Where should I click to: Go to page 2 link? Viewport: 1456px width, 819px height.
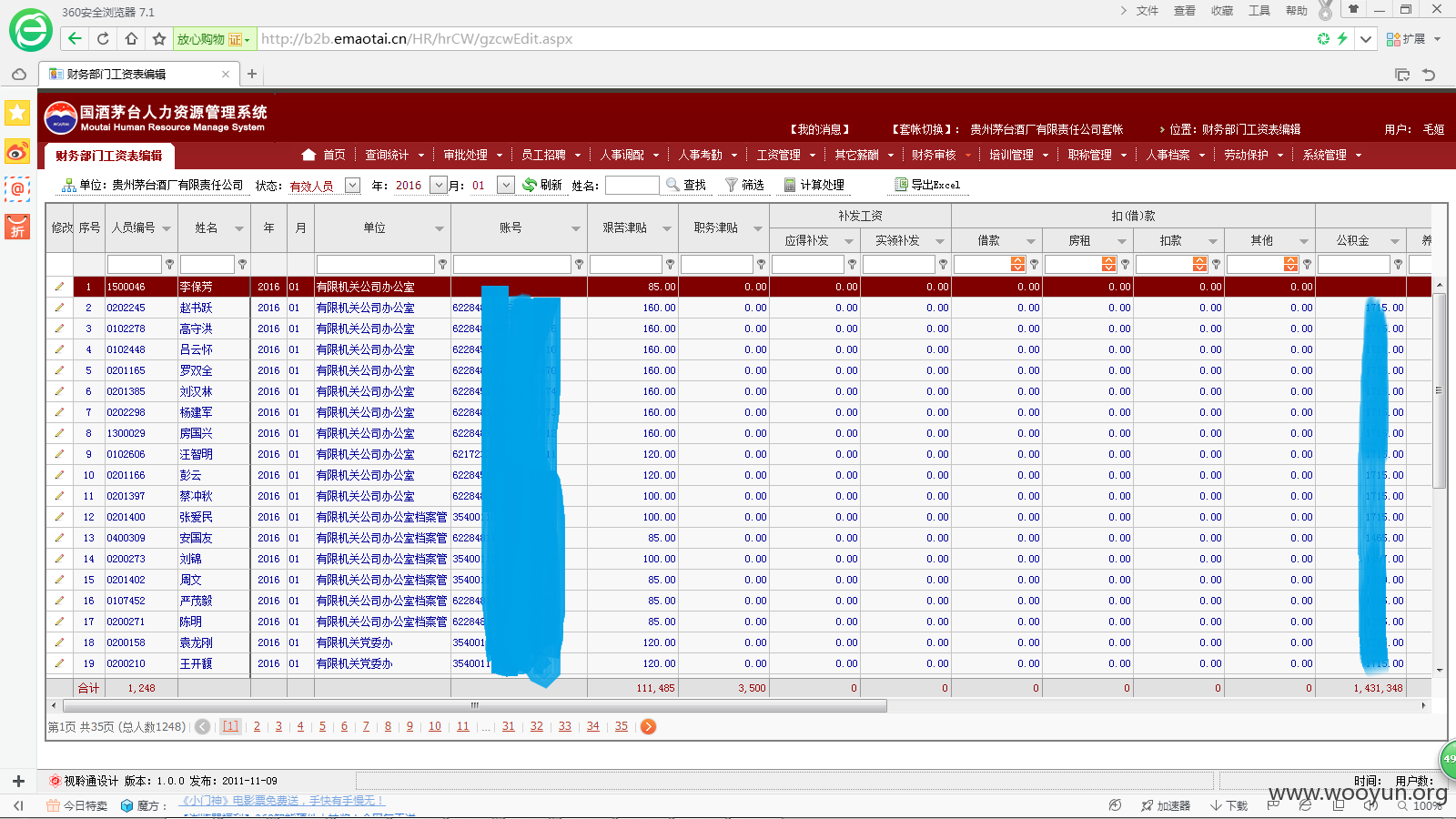coord(257,726)
